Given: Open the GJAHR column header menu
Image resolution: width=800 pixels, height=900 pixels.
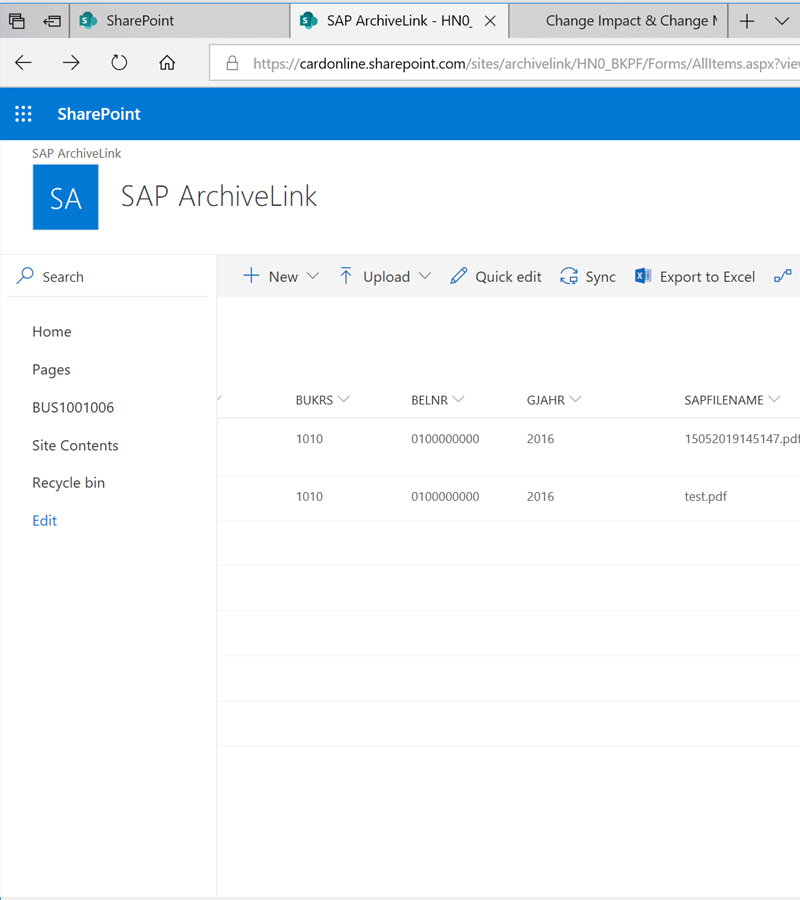Looking at the screenshot, I should tap(554, 400).
